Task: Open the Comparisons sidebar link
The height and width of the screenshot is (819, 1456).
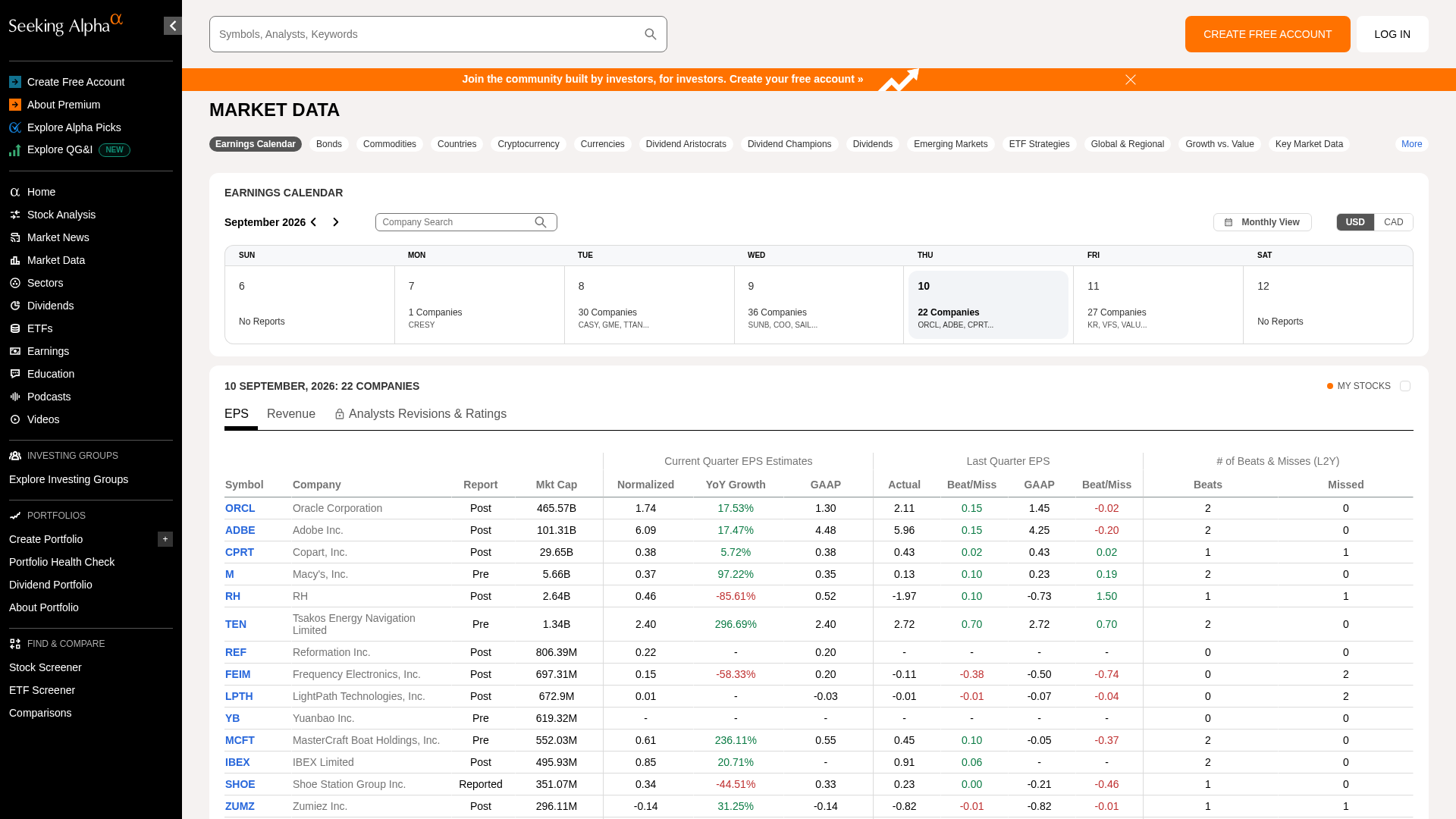Action: pos(40,713)
